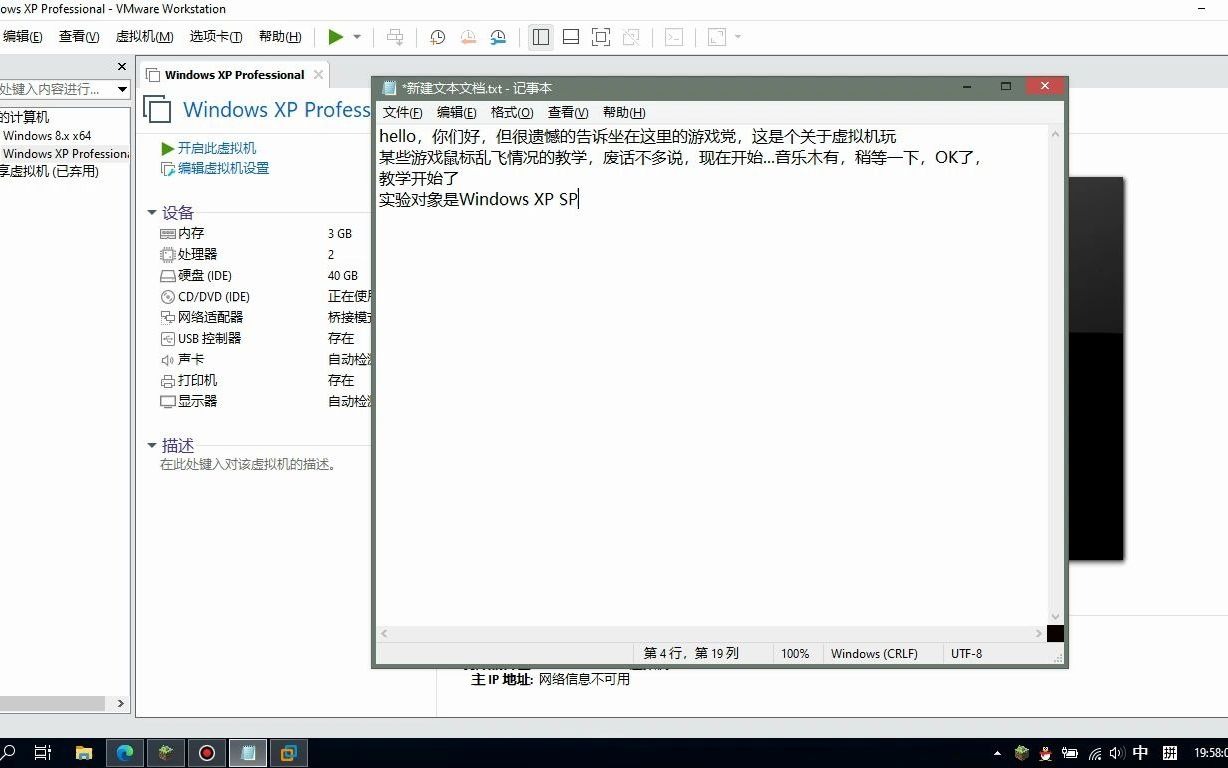Click '第 4 行，第 19 列' in status bar
Image resolution: width=1228 pixels, height=768 pixels.
[691, 653]
